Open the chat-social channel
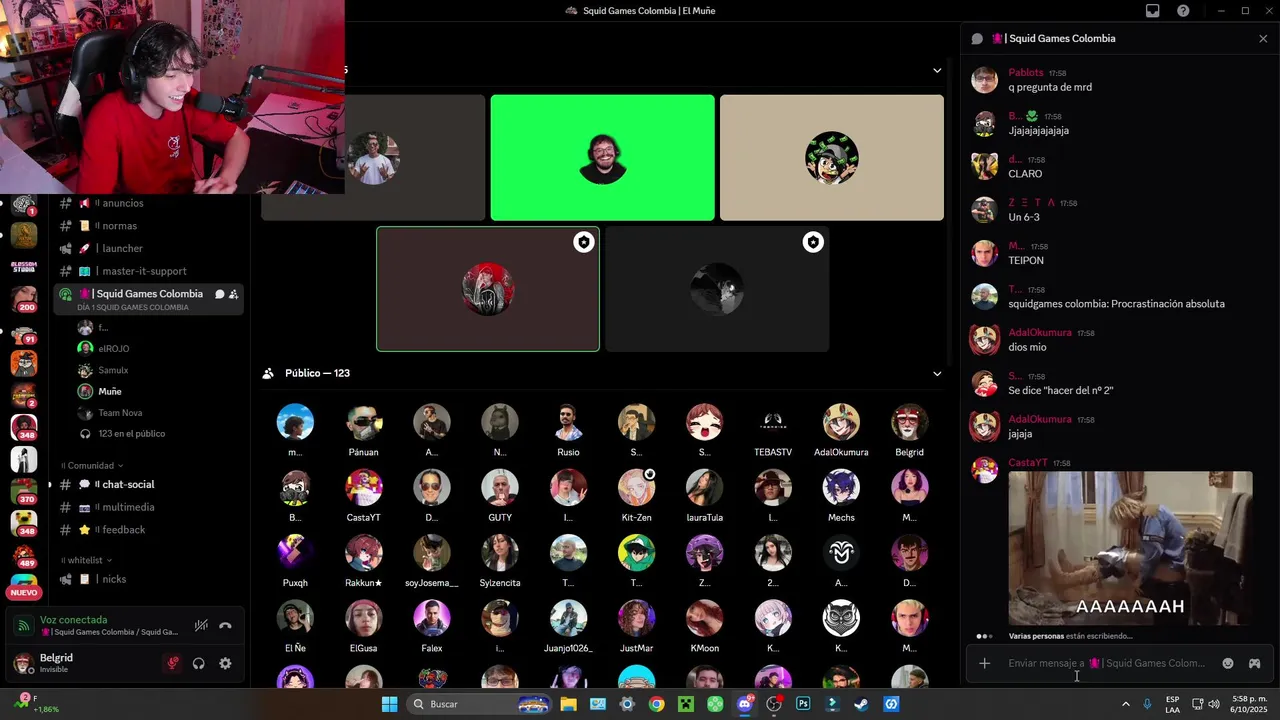 click(x=148, y=484)
